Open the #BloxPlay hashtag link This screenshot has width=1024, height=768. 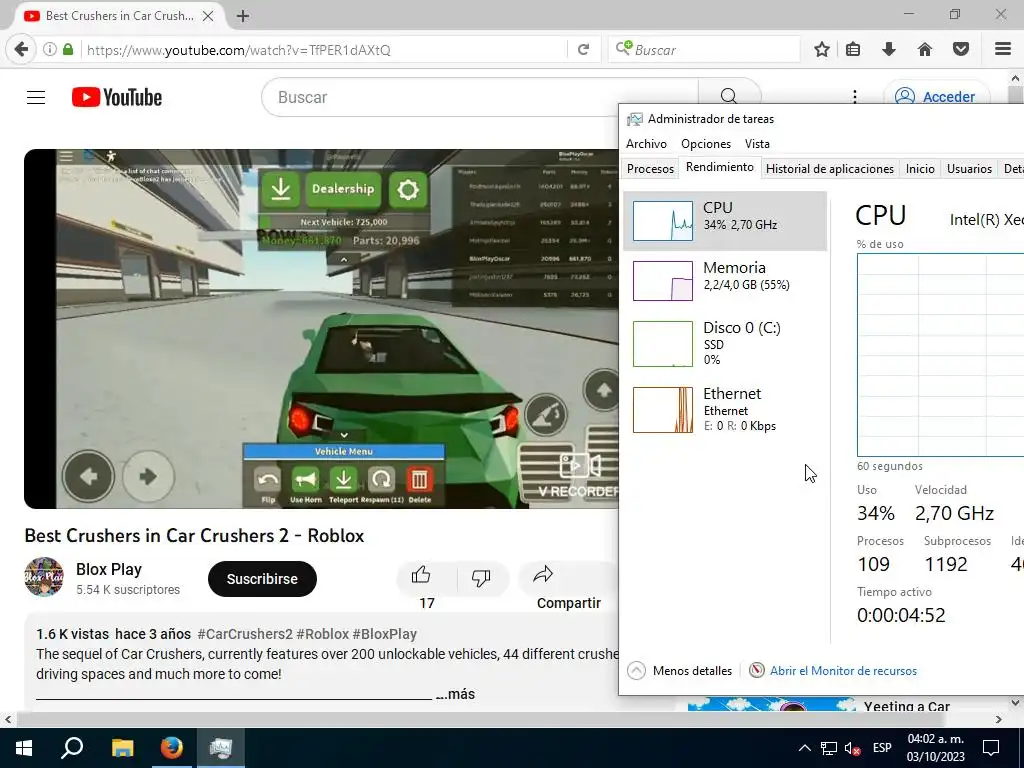click(x=385, y=634)
